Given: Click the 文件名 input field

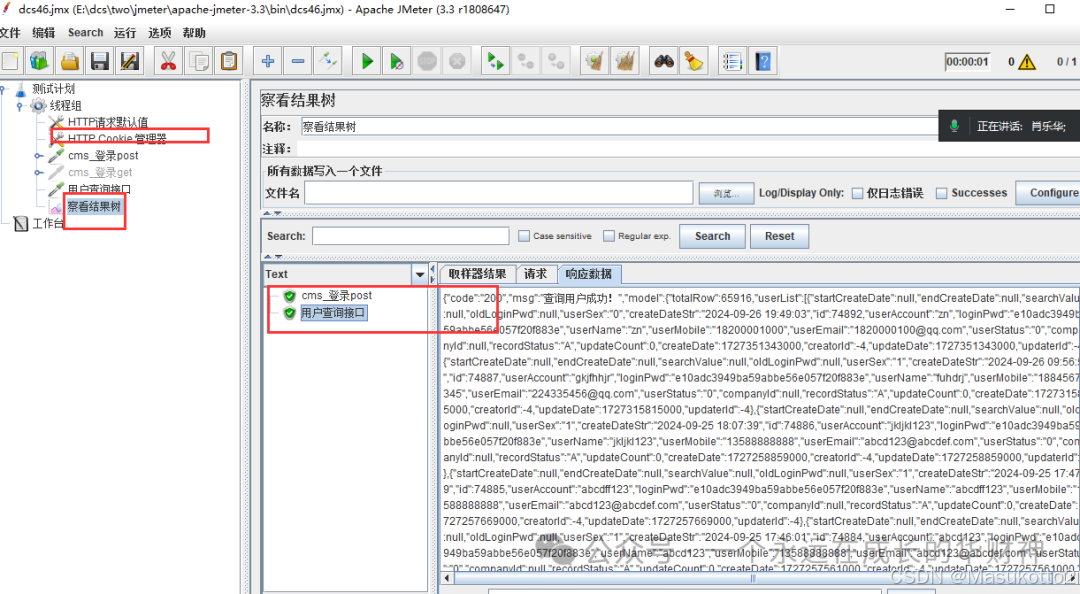Looking at the screenshot, I should (499, 193).
